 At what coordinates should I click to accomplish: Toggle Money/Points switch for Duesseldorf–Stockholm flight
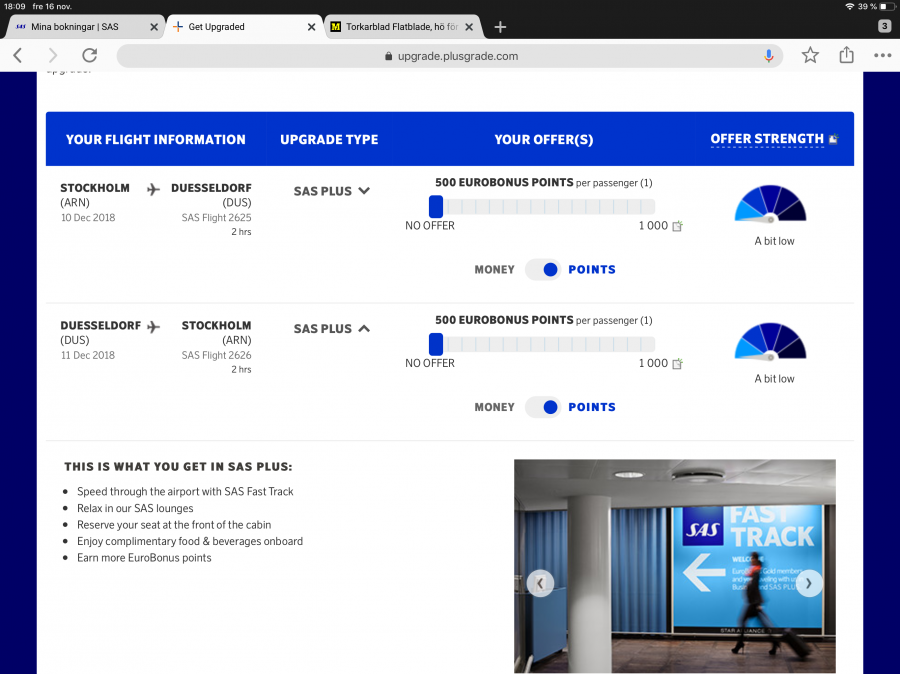543,407
